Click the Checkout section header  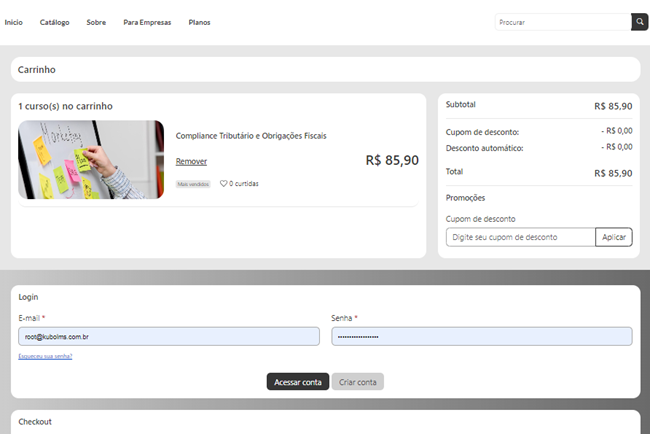[x=35, y=422]
